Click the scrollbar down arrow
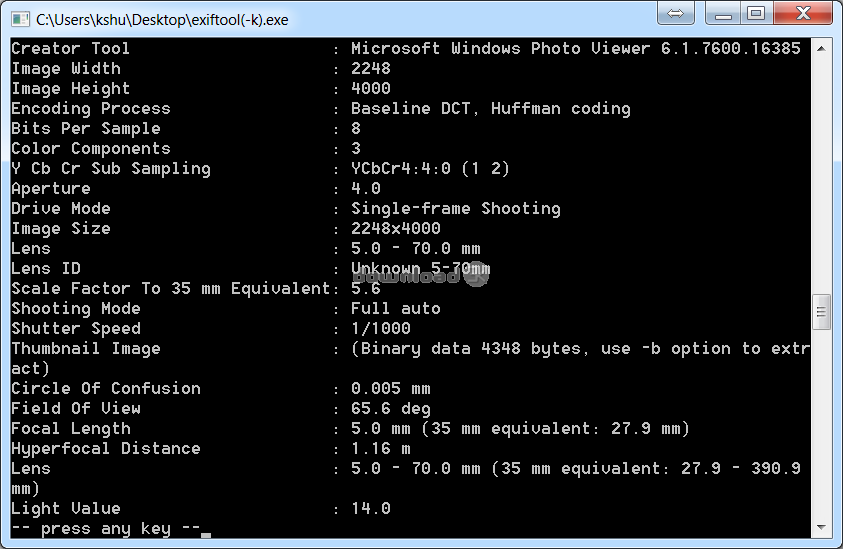The width and height of the screenshot is (843, 549). coord(821,527)
